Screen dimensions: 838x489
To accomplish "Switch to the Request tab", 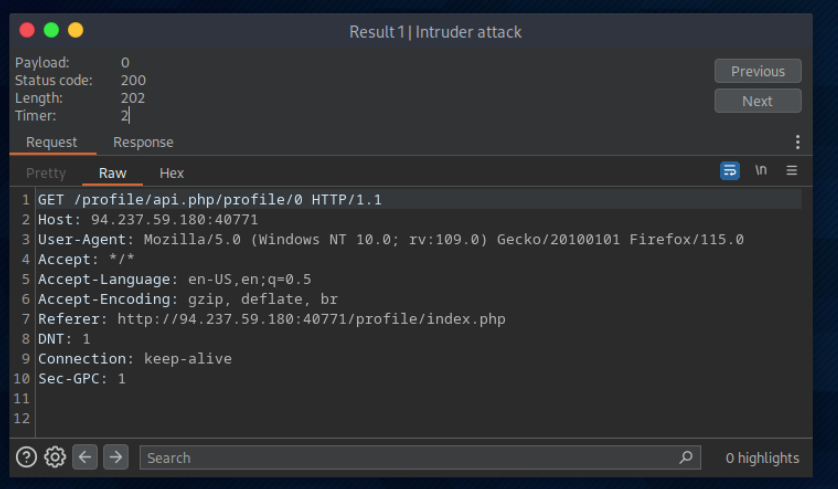I will [52, 142].
